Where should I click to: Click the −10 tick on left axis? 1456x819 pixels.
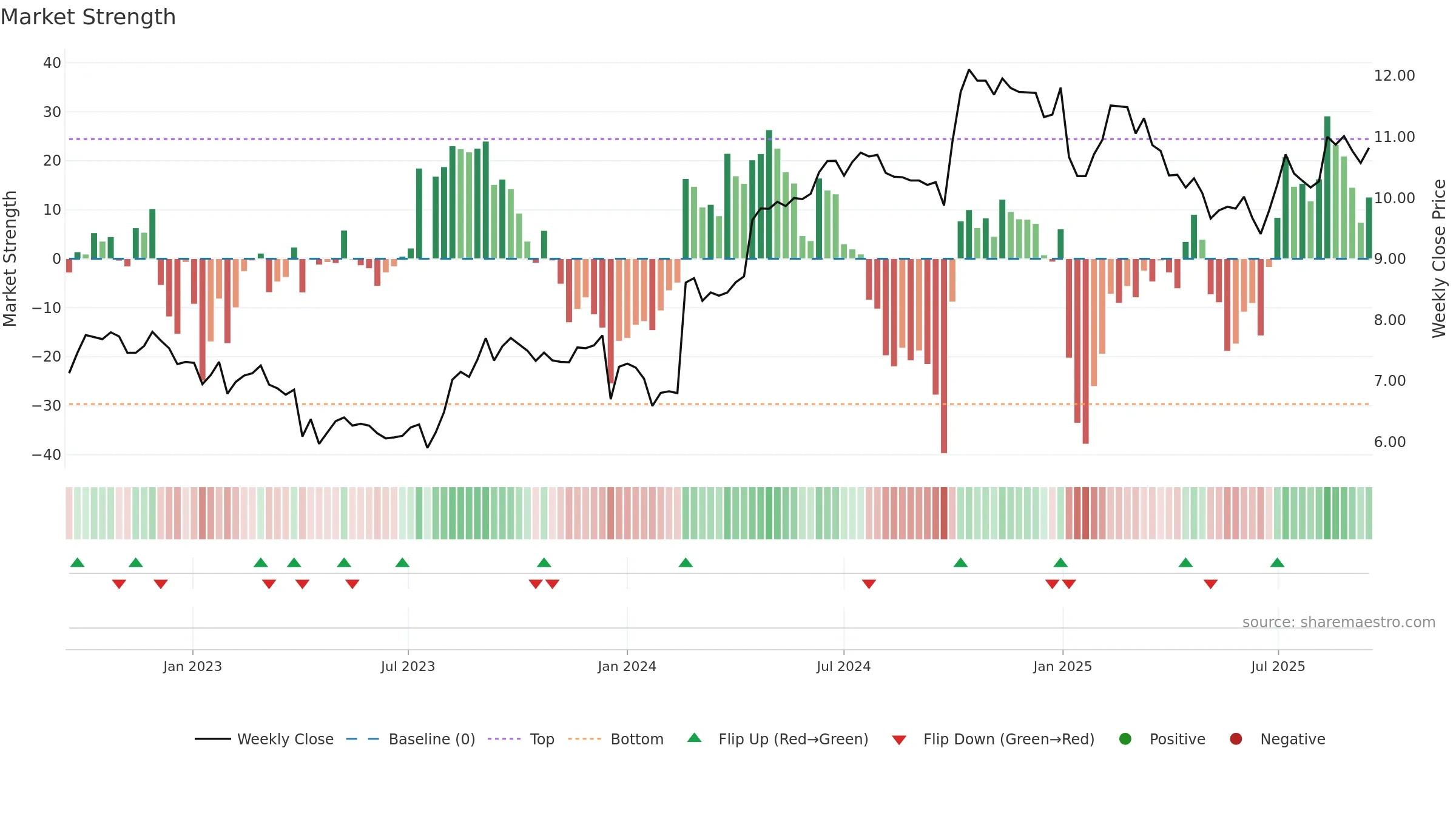coord(47,308)
